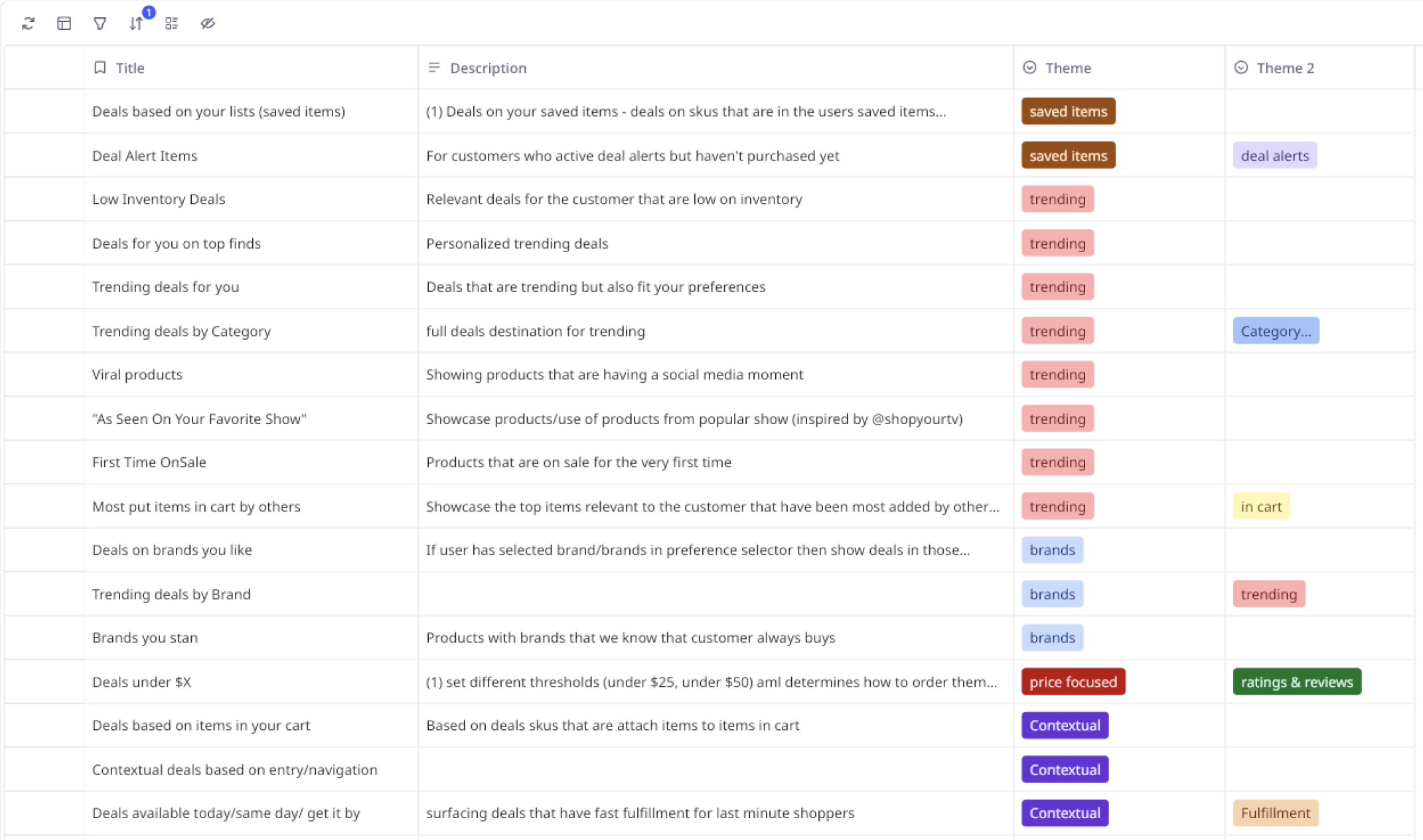Expand the truncated 'Category...' tag
Image resolution: width=1423 pixels, height=840 pixels.
pyautogui.click(x=1275, y=331)
